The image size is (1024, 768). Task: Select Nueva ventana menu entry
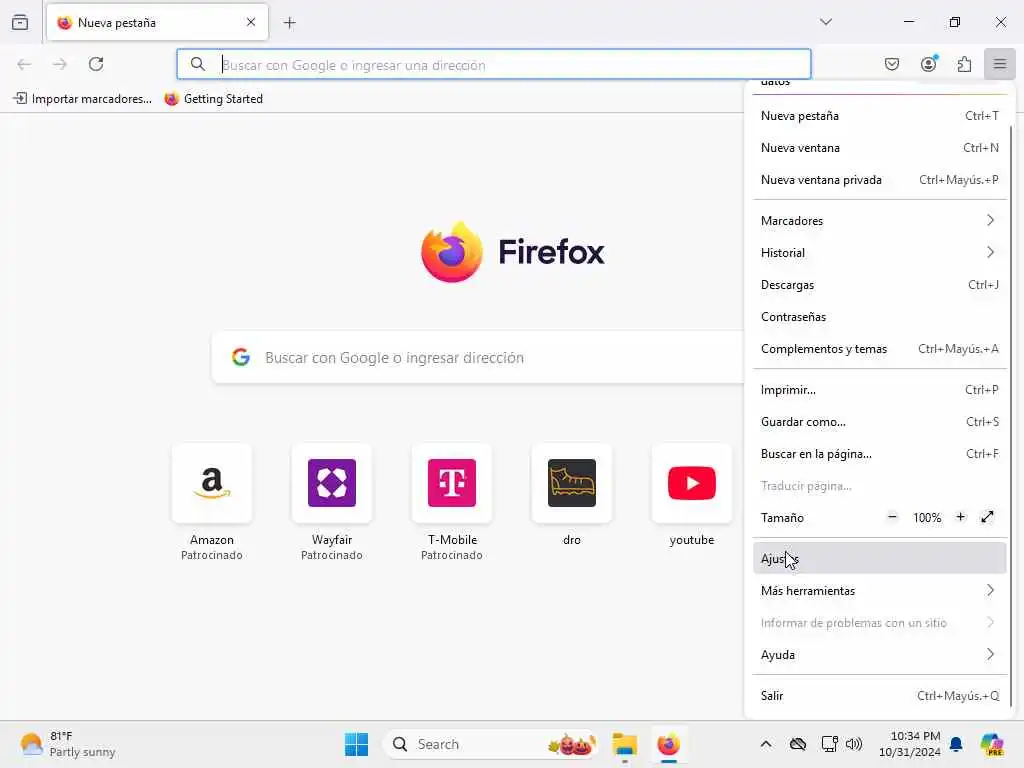tap(879, 148)
